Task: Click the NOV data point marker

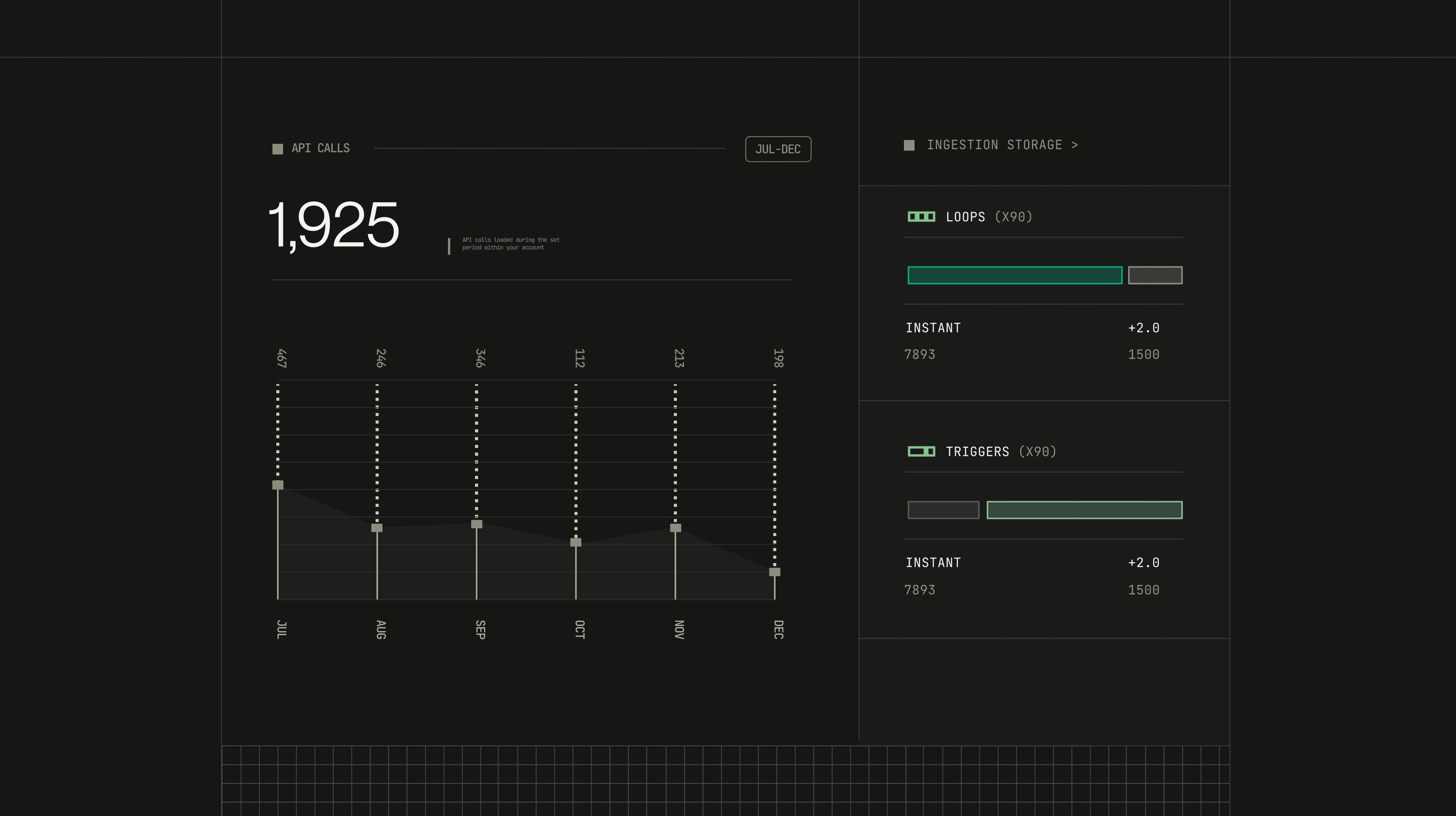Action: point(676,528)
